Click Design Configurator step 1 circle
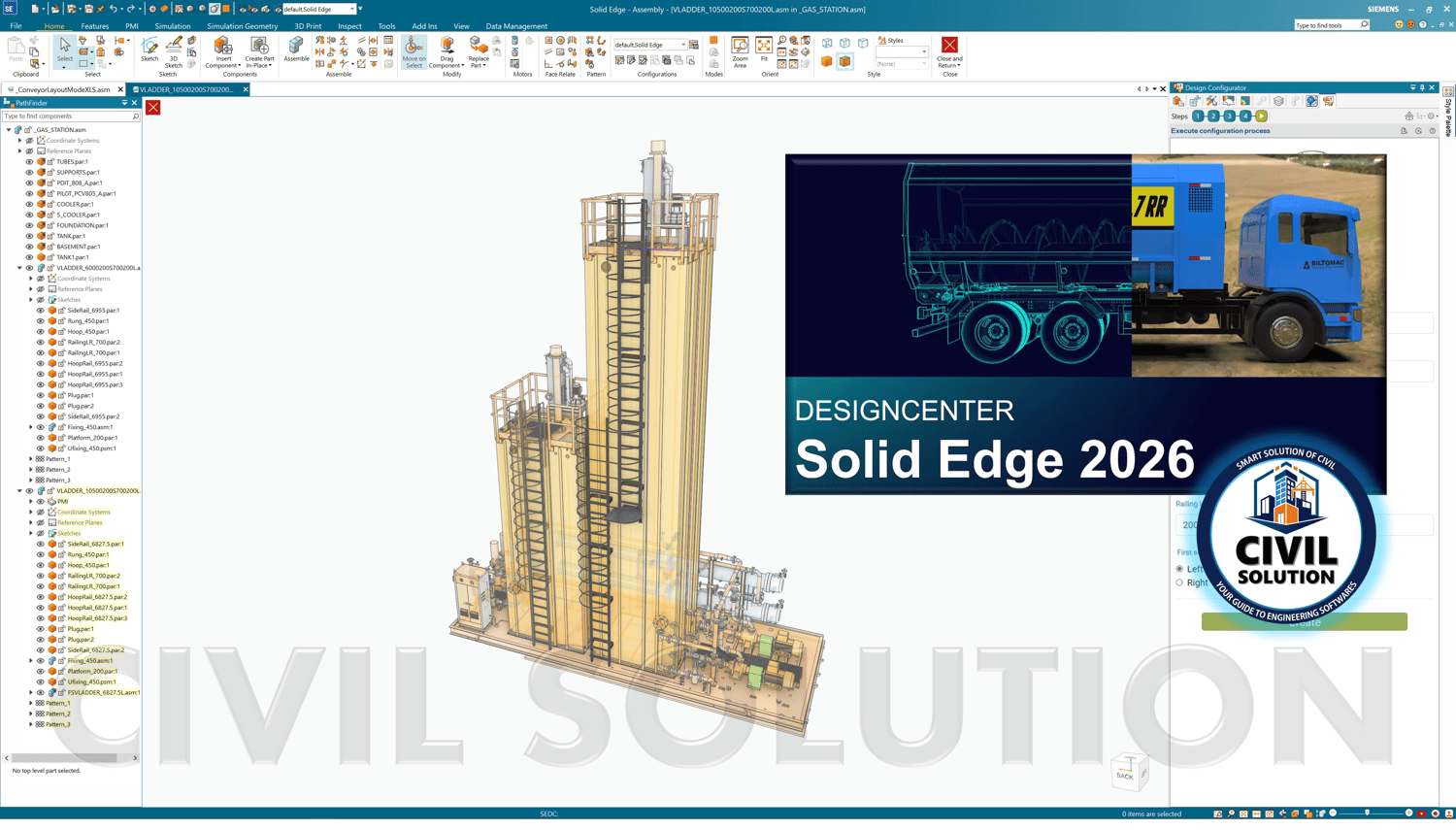Viewport: 1456px width, 830px height. tap(1198, 116)
